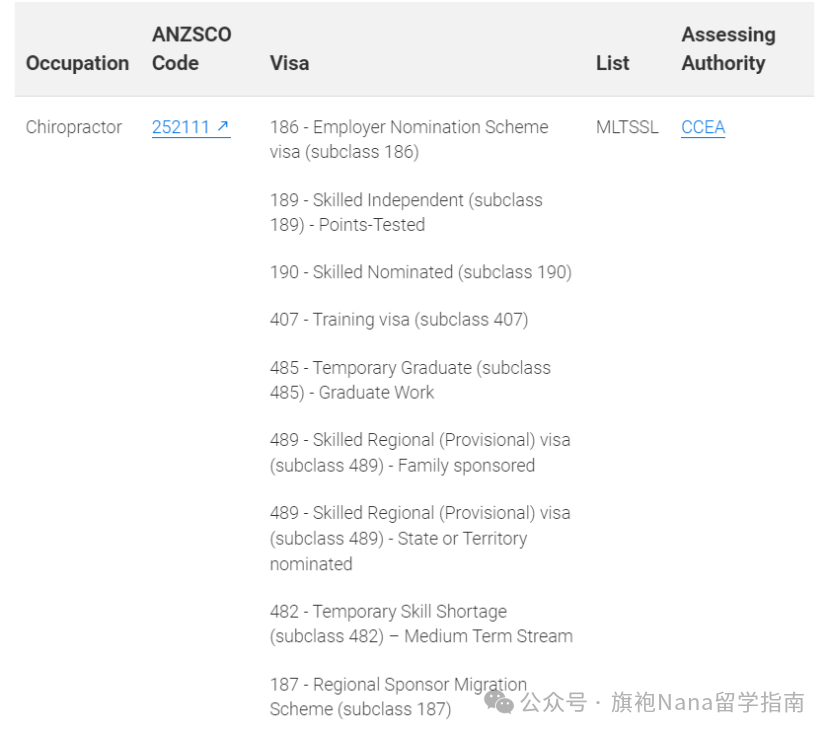Click the Visa column header
This screenshot has height=735, width=831.
(x=289, y=63)
